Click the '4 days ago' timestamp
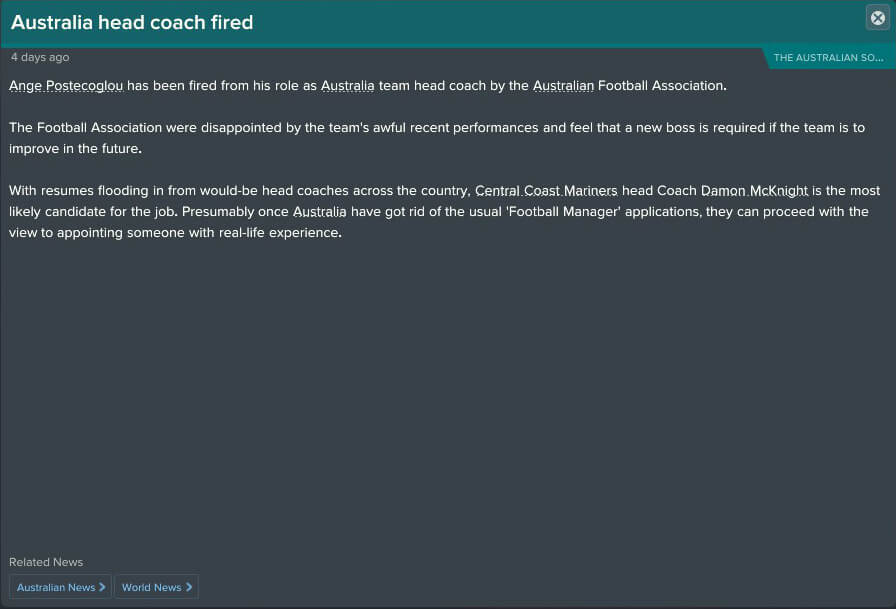896x609 pixels. click(40, 57)
